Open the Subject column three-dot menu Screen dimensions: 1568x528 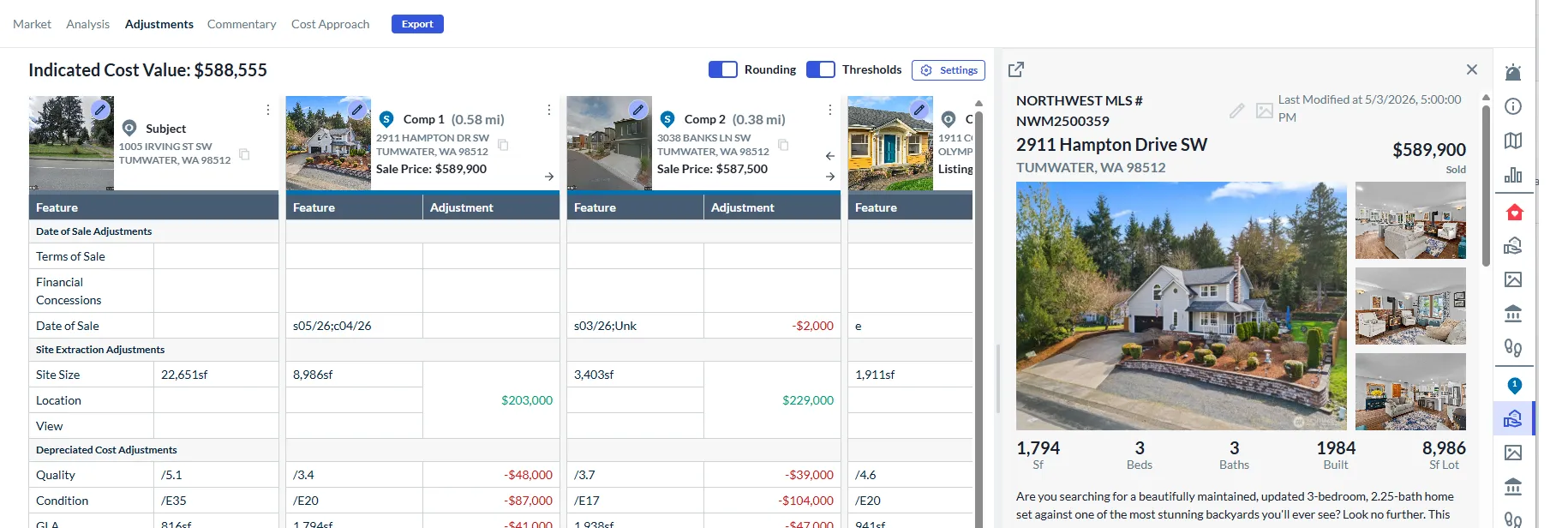coord(268,110)
